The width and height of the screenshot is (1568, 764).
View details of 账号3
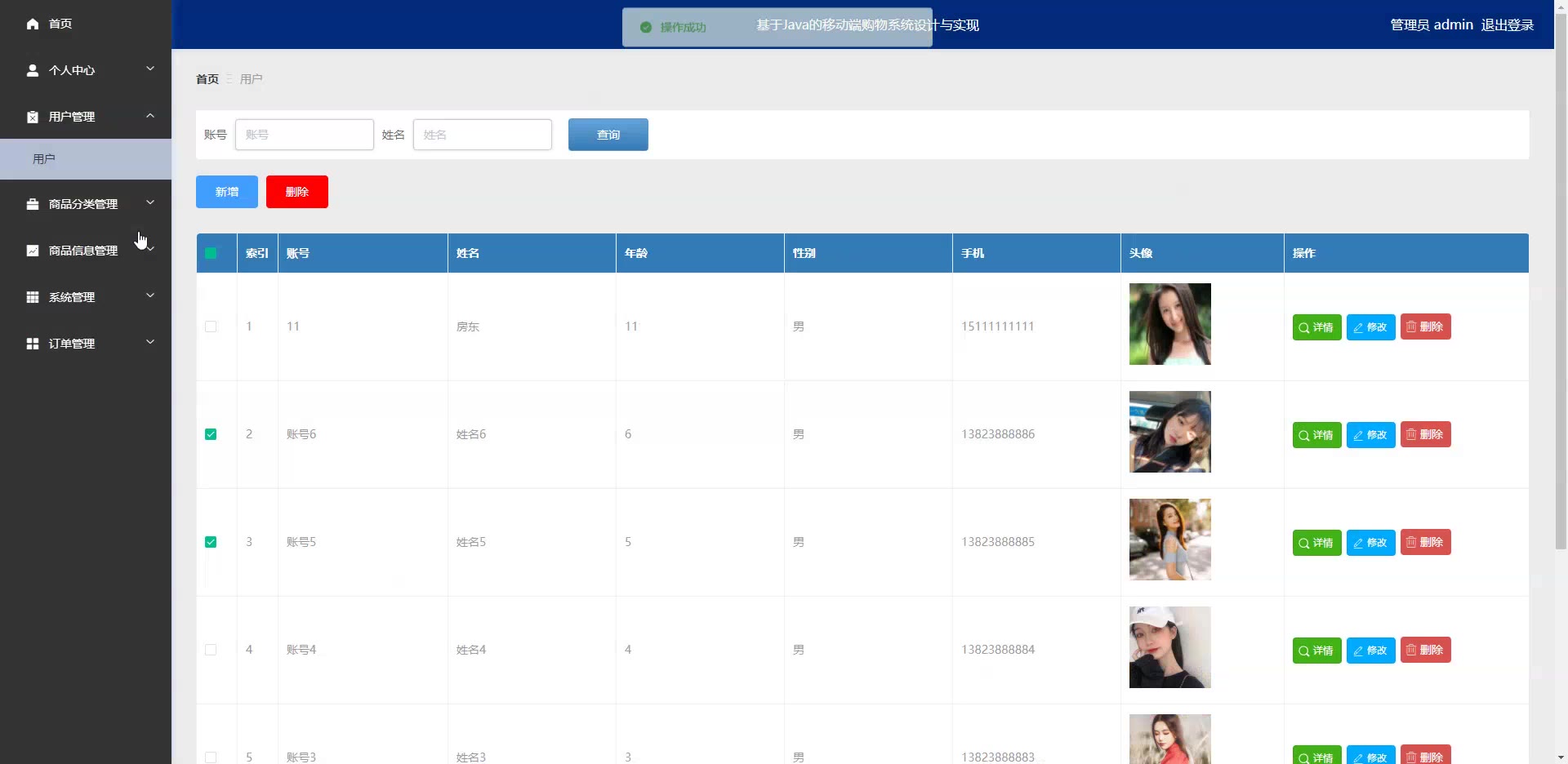click(x=1316, y=755)
